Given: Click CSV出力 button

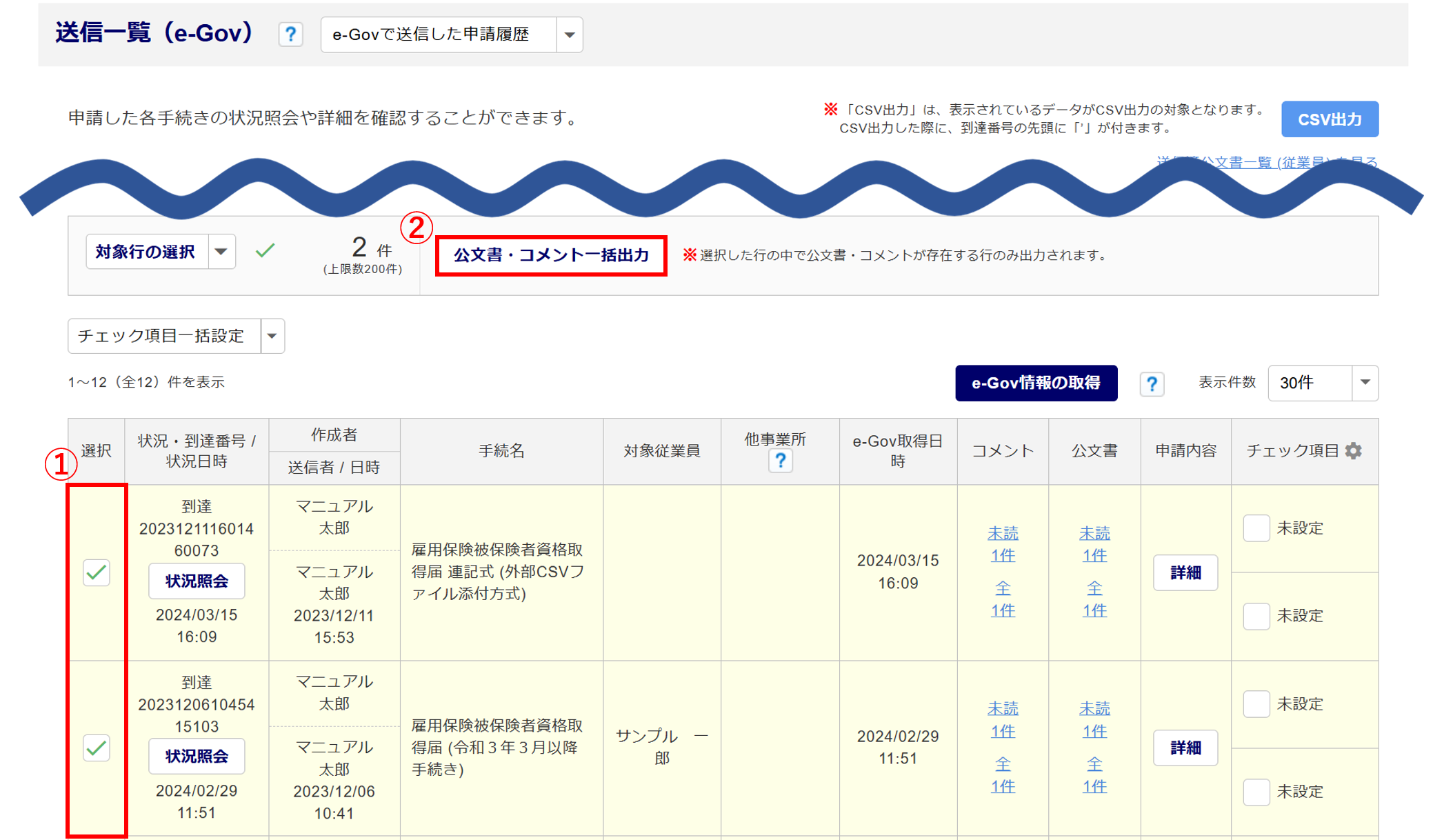Looking at the screenshot, I should pyautogui.click(x=1329, y=119).
